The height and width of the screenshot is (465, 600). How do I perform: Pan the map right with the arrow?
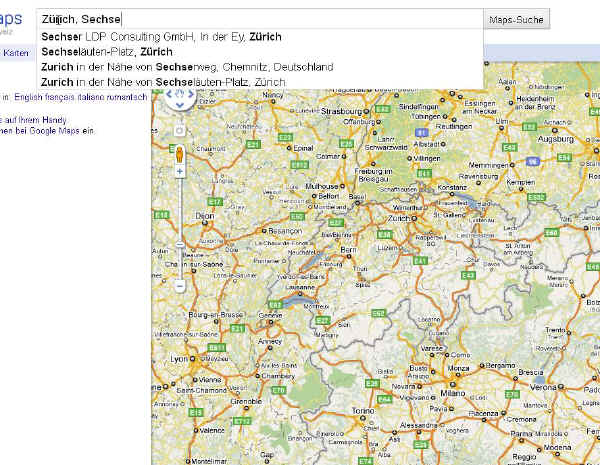[191, 94]
